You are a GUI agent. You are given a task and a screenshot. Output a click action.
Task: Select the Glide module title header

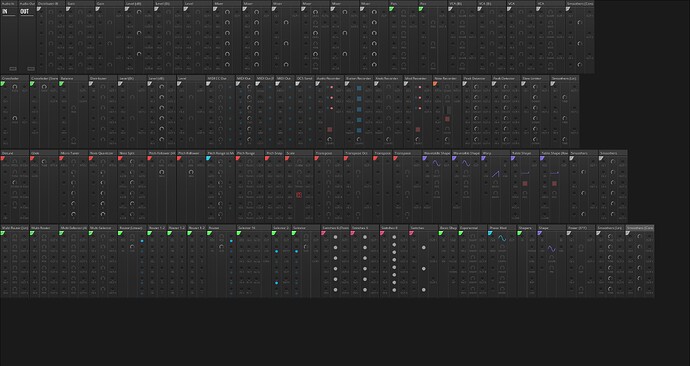[x=44, y=153]
